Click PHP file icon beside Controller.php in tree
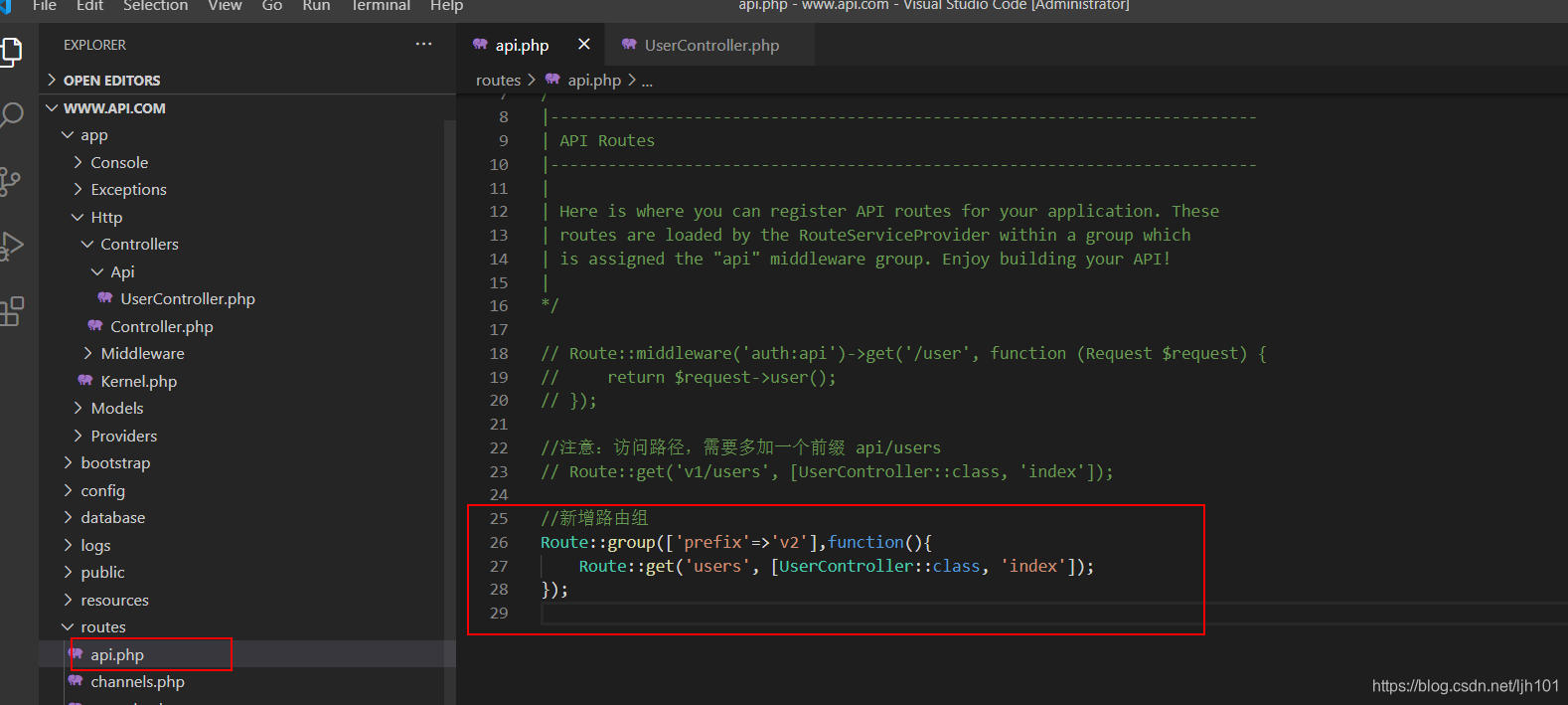1568x705 pixels. [x=94, y=326]
